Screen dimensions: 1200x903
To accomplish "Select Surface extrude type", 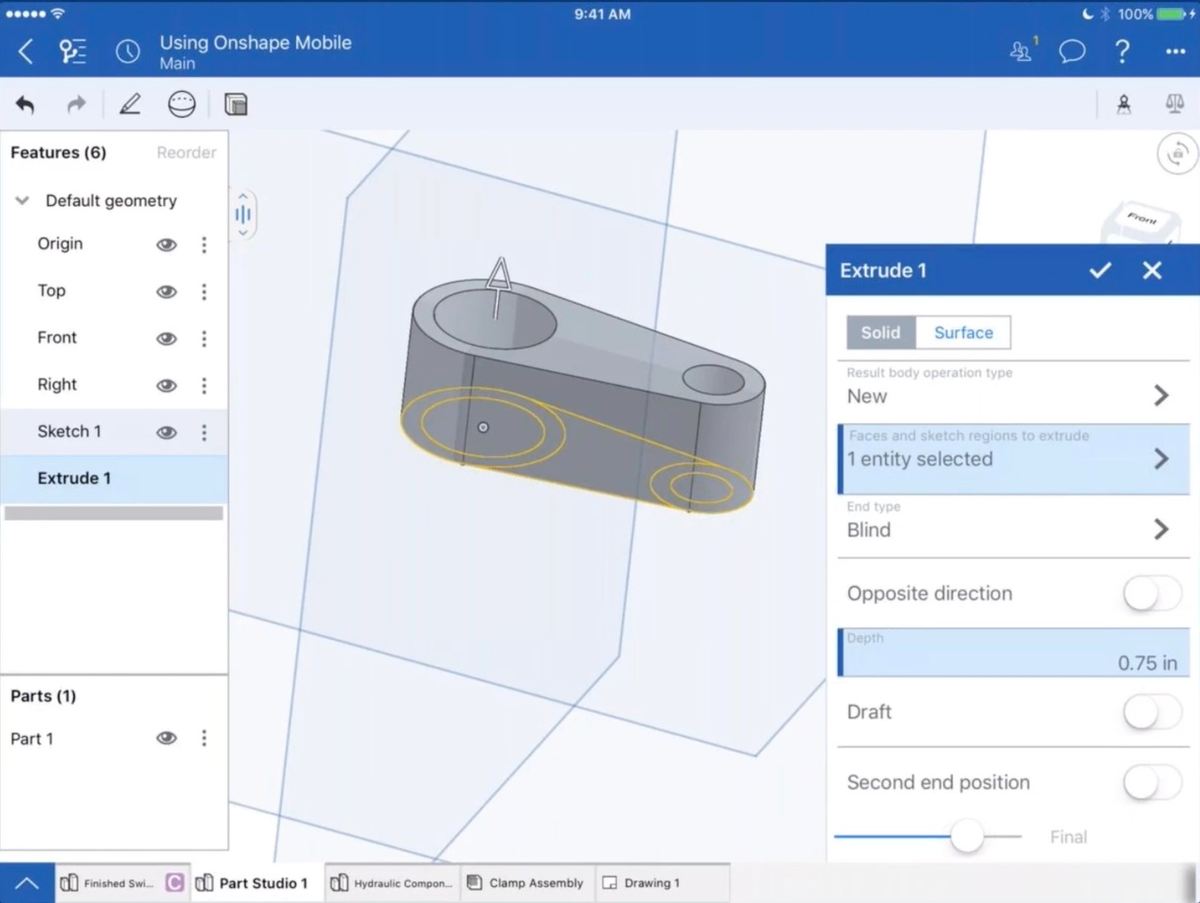I will (963, 333).
